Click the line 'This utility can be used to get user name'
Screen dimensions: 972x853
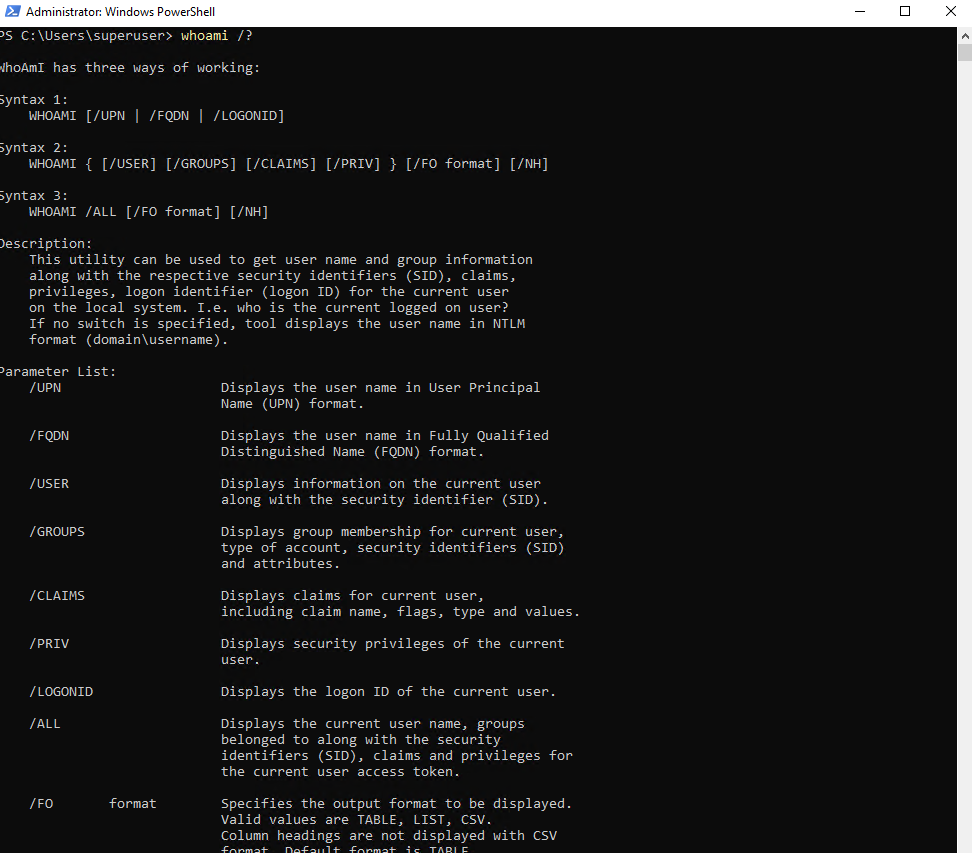(x=281, y=260)
